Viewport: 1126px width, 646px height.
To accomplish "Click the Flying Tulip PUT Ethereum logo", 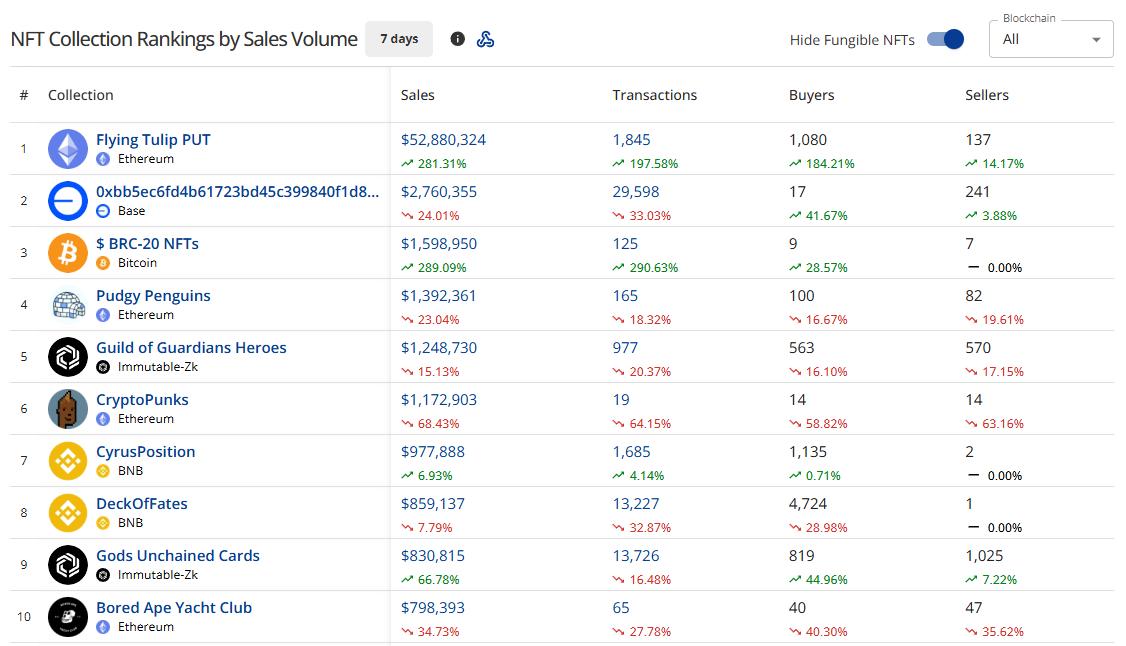I will [x=68, y=149].
